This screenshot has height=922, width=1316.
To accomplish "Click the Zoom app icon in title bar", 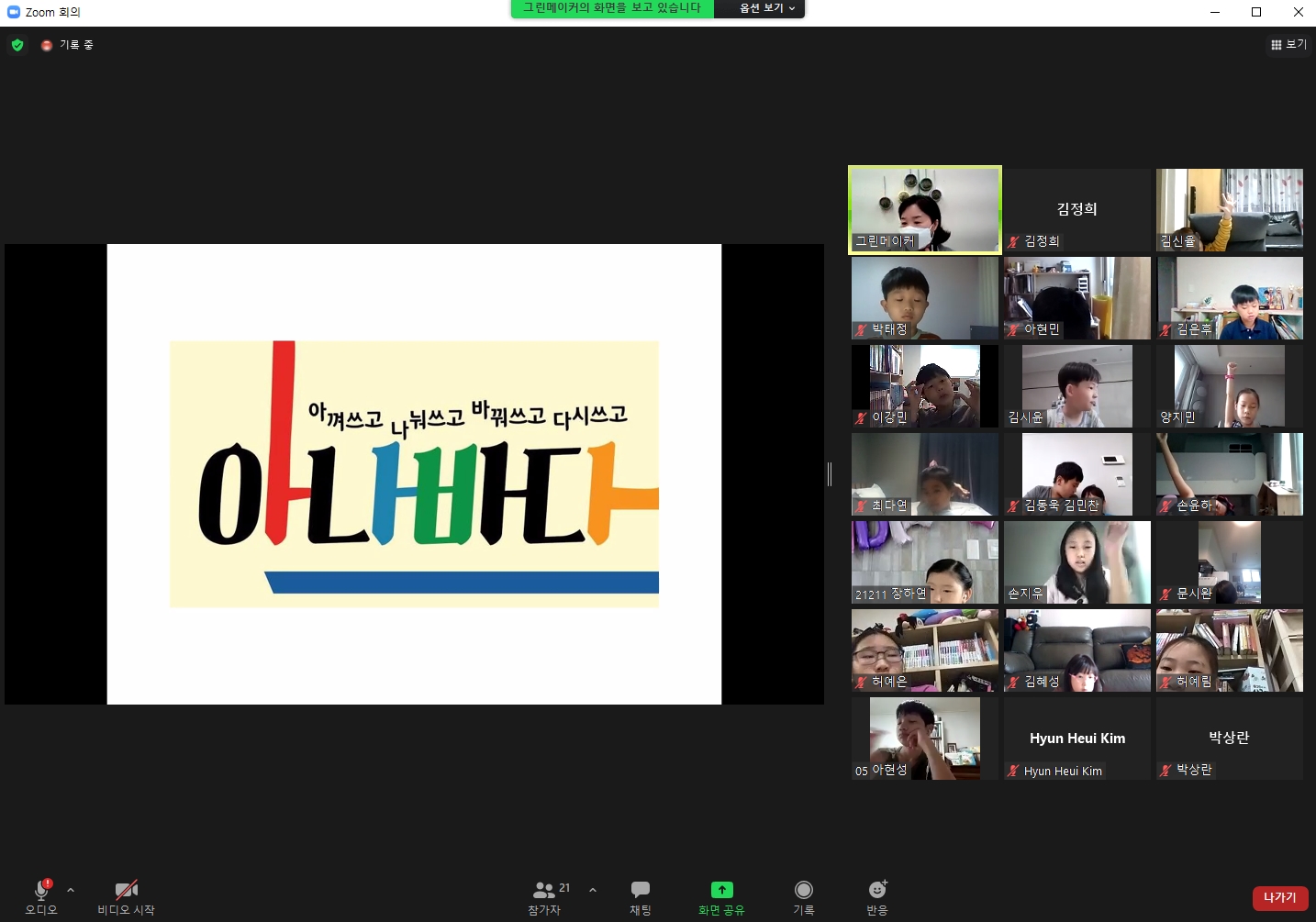I will [x=14, y=12].
